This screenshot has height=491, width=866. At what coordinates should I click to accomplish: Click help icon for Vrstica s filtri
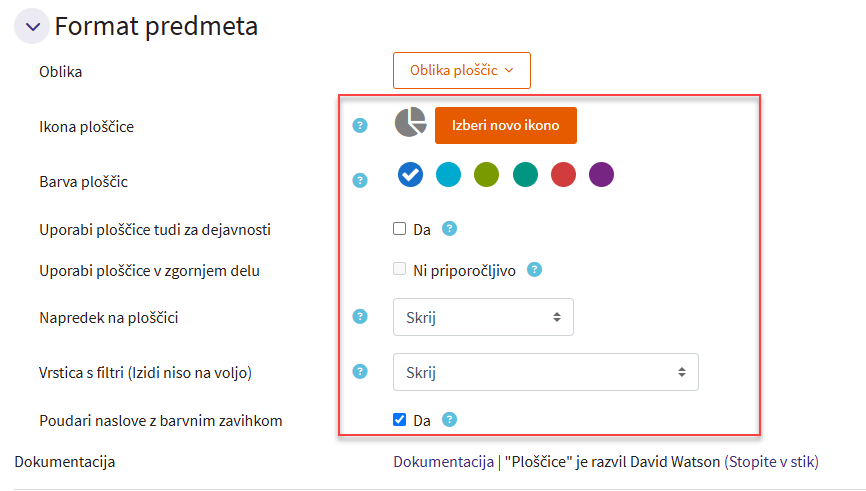361,371
